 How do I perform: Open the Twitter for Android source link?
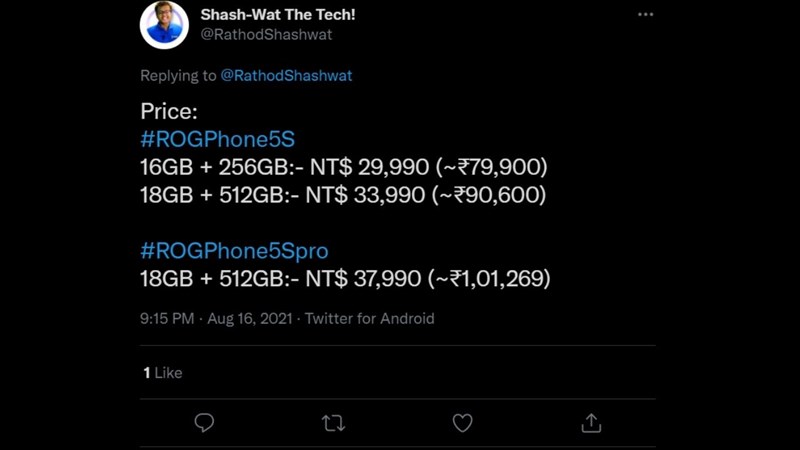pos(369,319)
